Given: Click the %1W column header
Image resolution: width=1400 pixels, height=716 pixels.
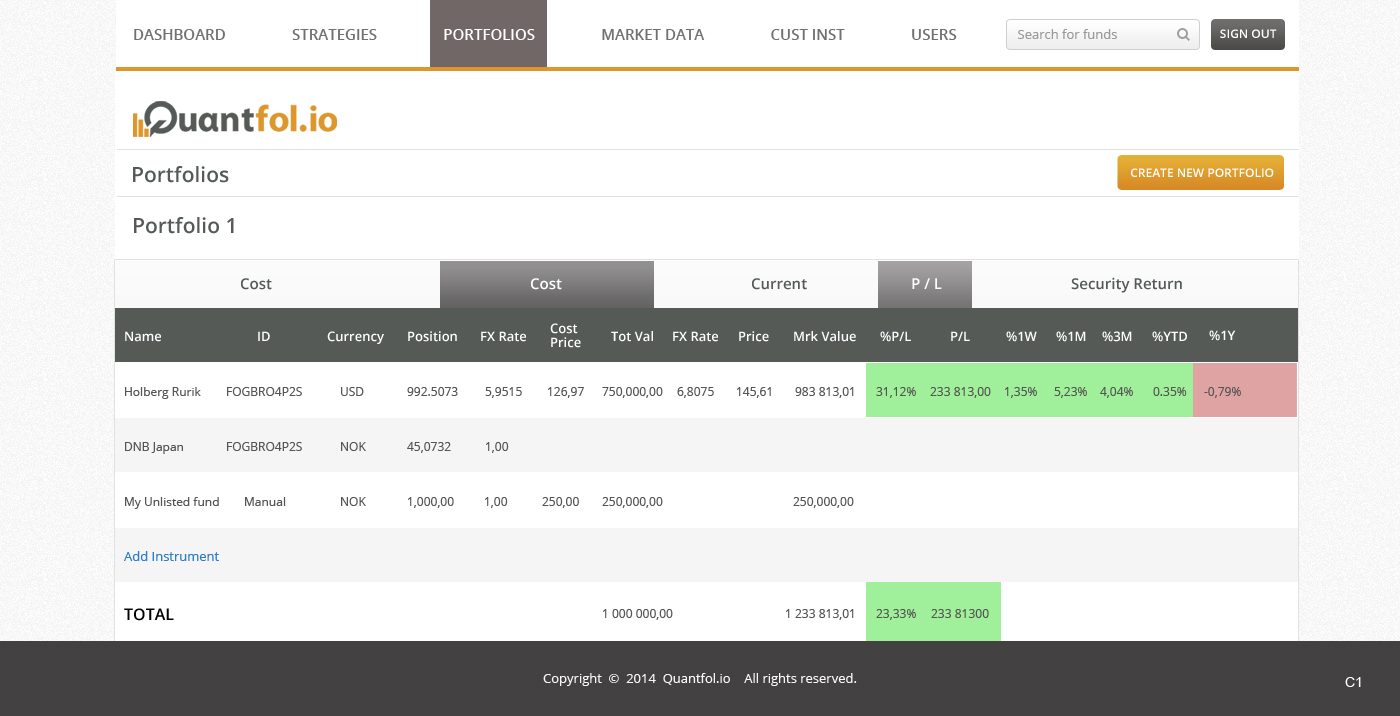Looking at the screenshot, I should (x=1021, y=336).
